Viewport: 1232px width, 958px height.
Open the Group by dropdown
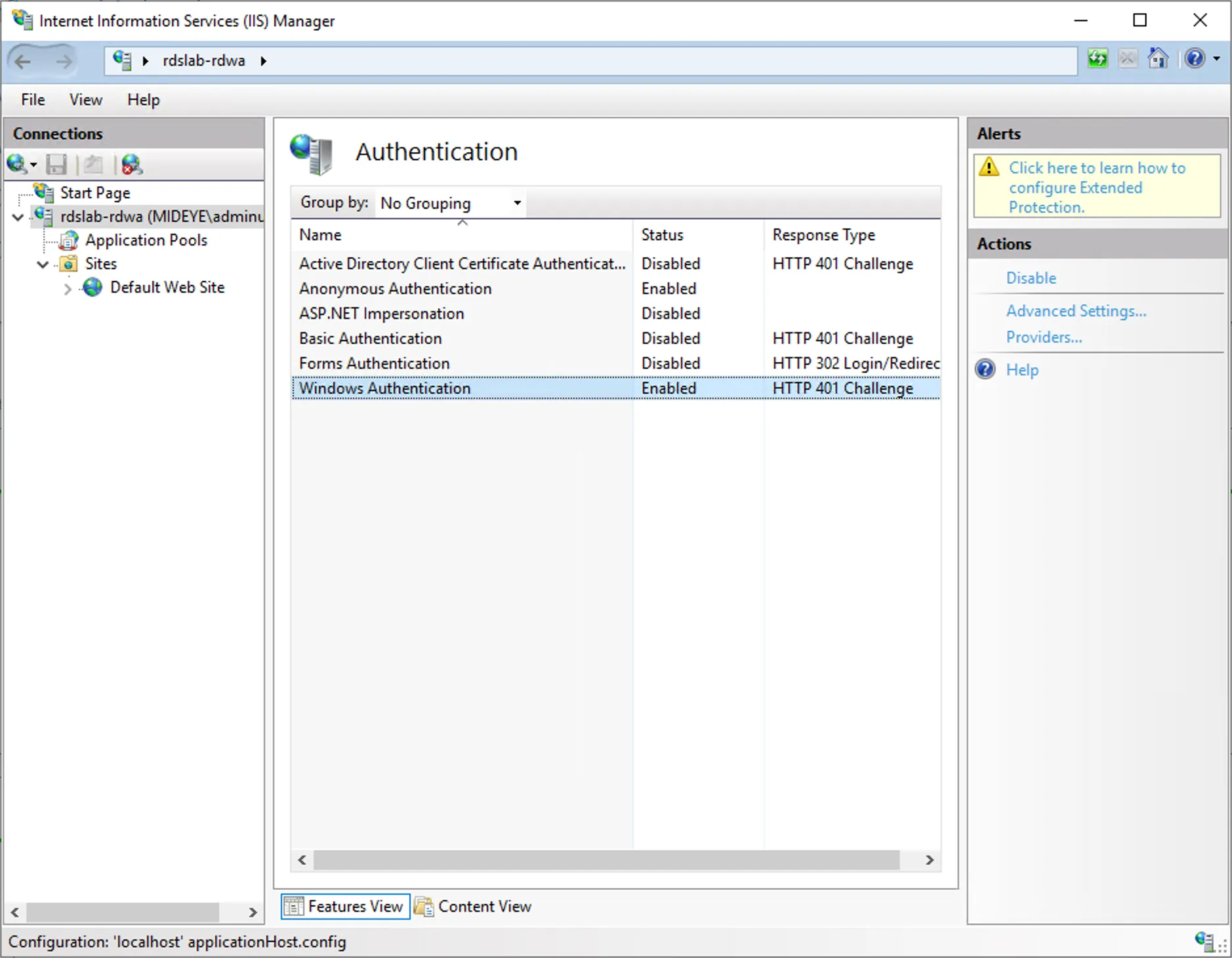(516, 203)
